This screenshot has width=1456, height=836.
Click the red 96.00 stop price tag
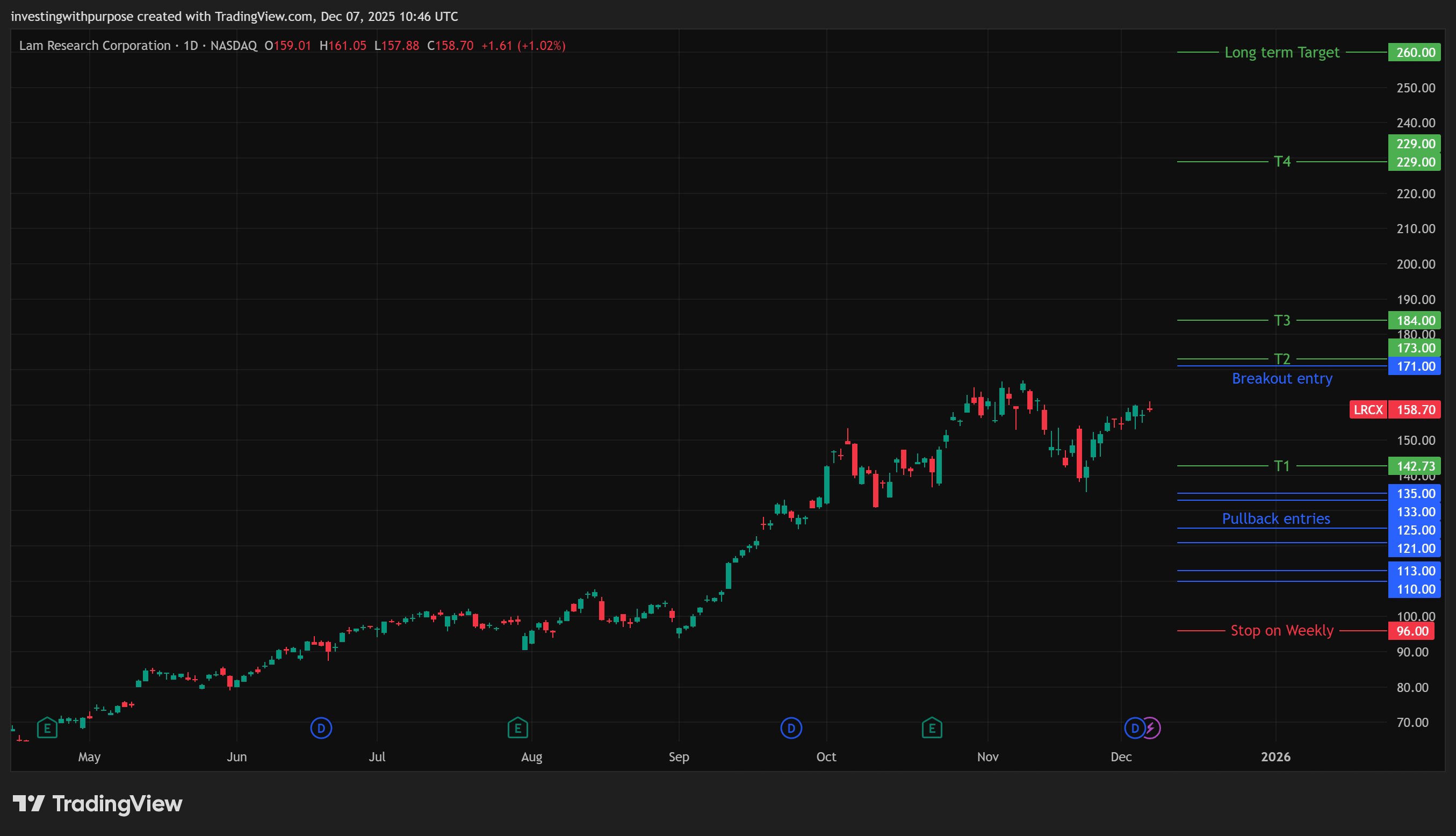tap(1412, 631)
